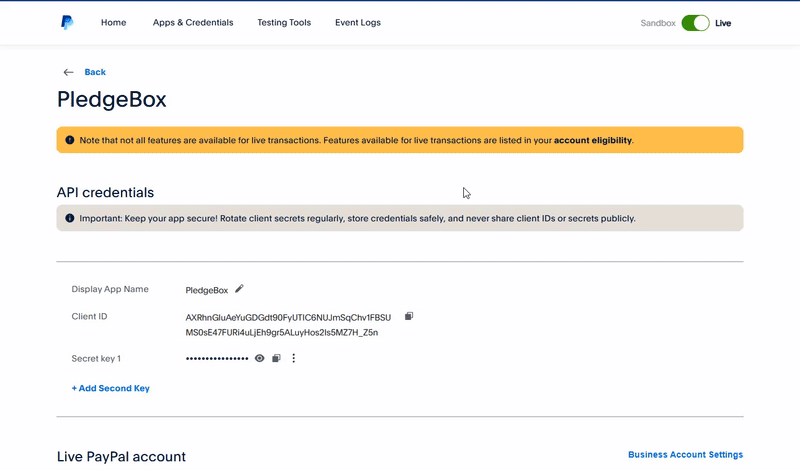Go to Apps & Credentials
The image size is (800, 470).
(x=193, y=23)
